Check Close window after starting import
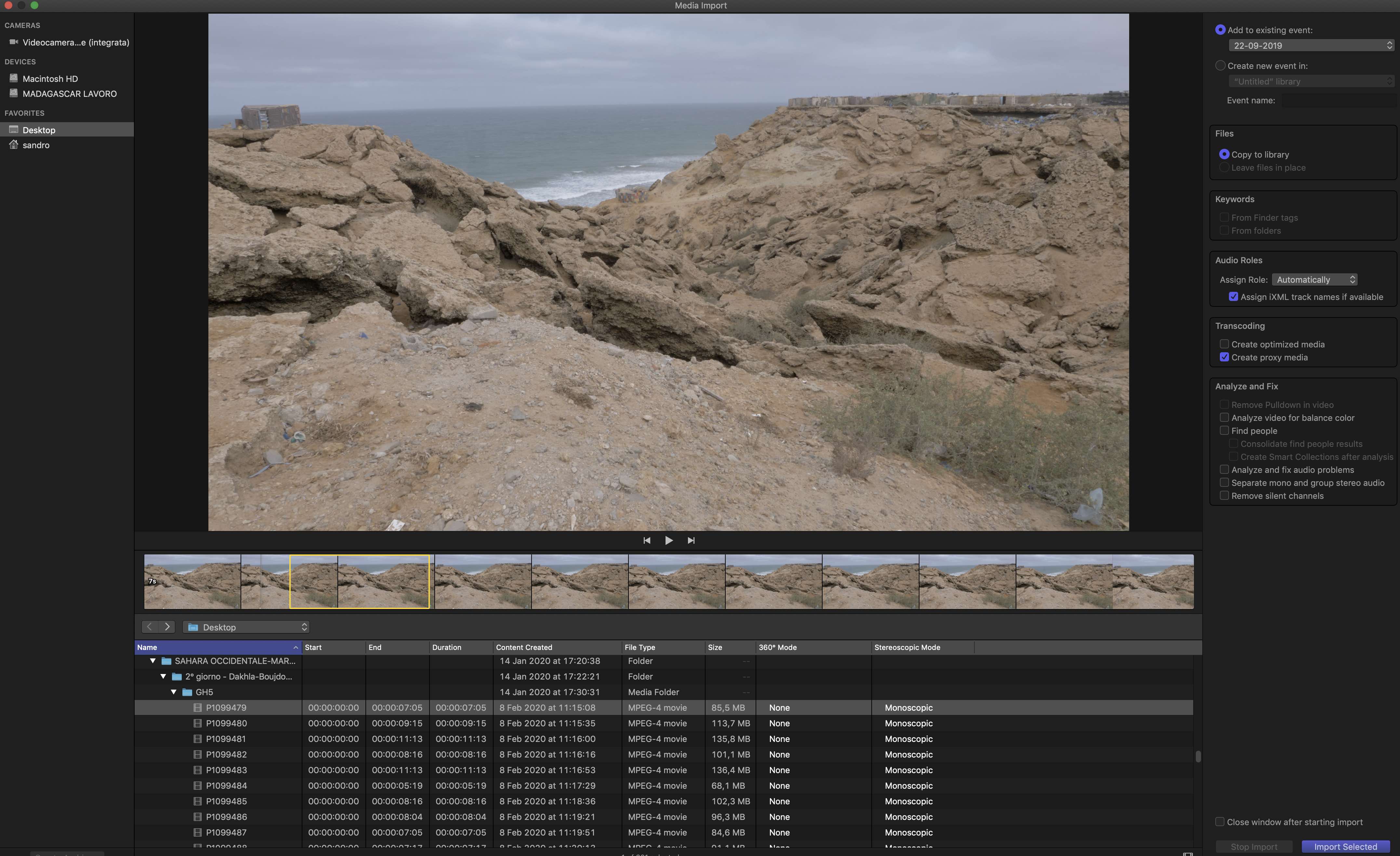1400x856 pixels. click(1219, 821)
